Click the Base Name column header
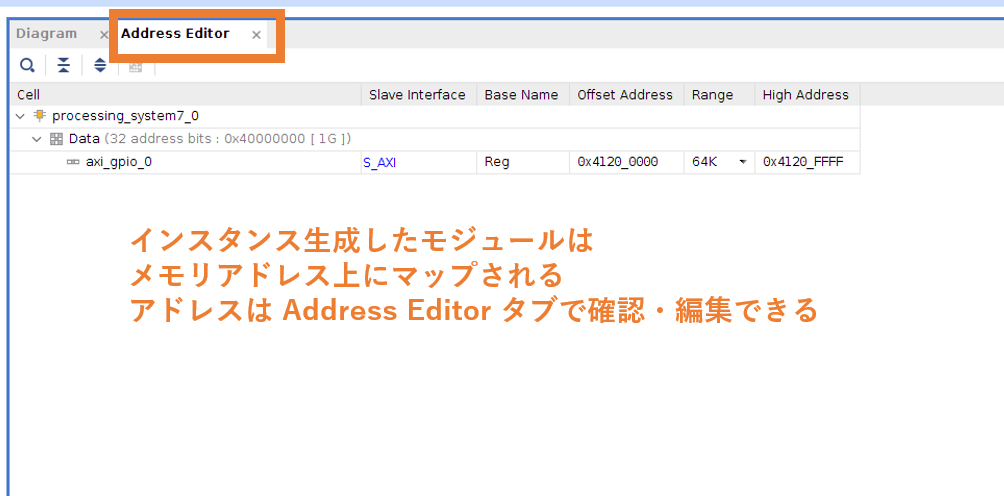 coord(523,95)
